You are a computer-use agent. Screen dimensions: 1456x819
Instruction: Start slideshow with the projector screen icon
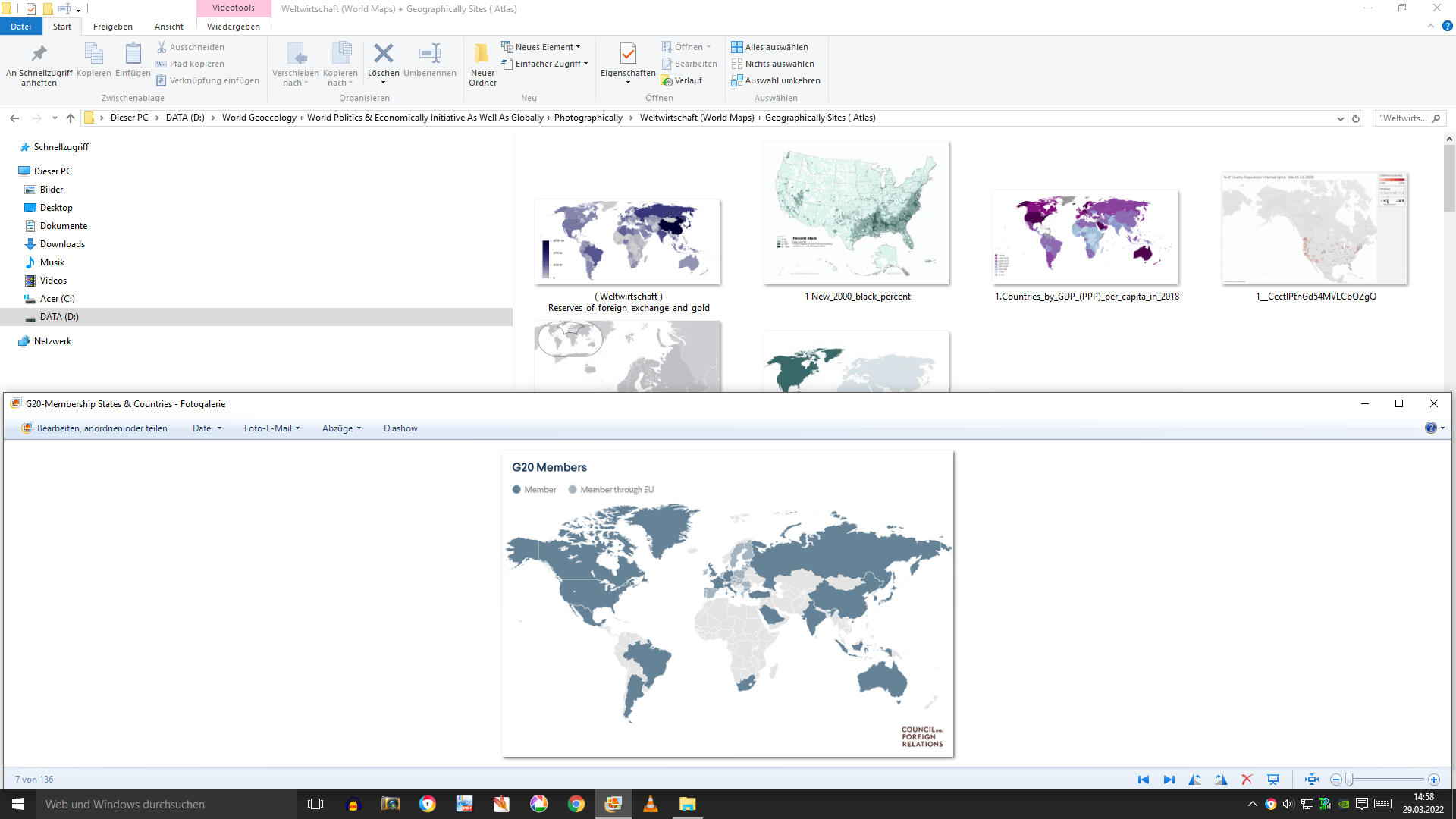tap(1273, 780)
